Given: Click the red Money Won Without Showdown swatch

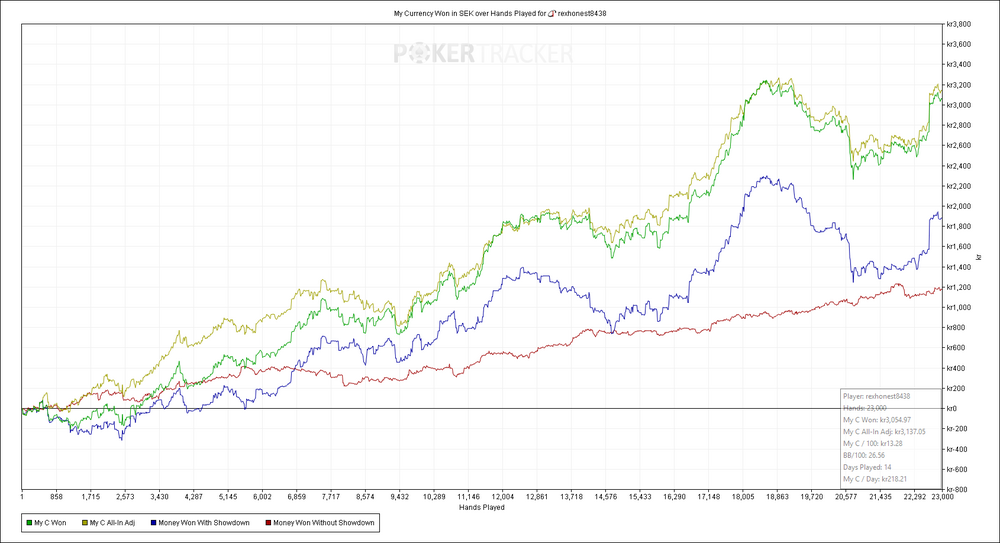Looking at the screenshot, I should [268, 523].
